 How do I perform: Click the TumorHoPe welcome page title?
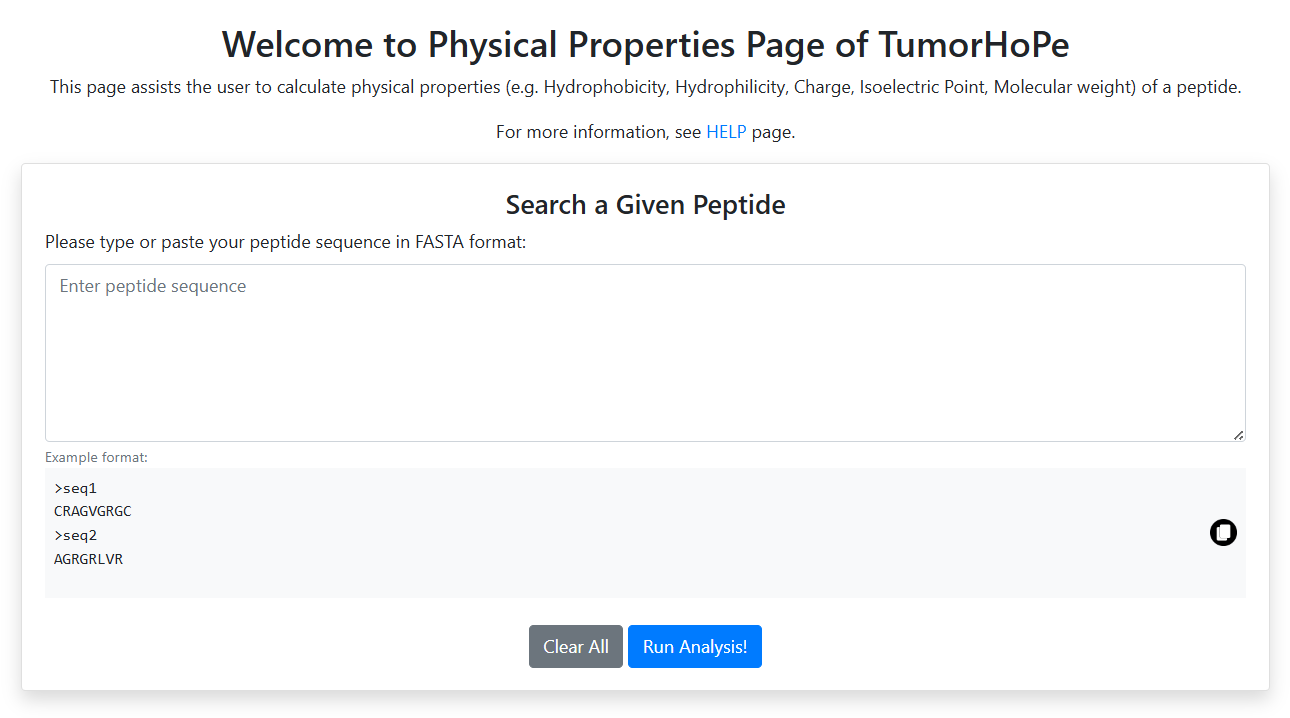point(645,45)
